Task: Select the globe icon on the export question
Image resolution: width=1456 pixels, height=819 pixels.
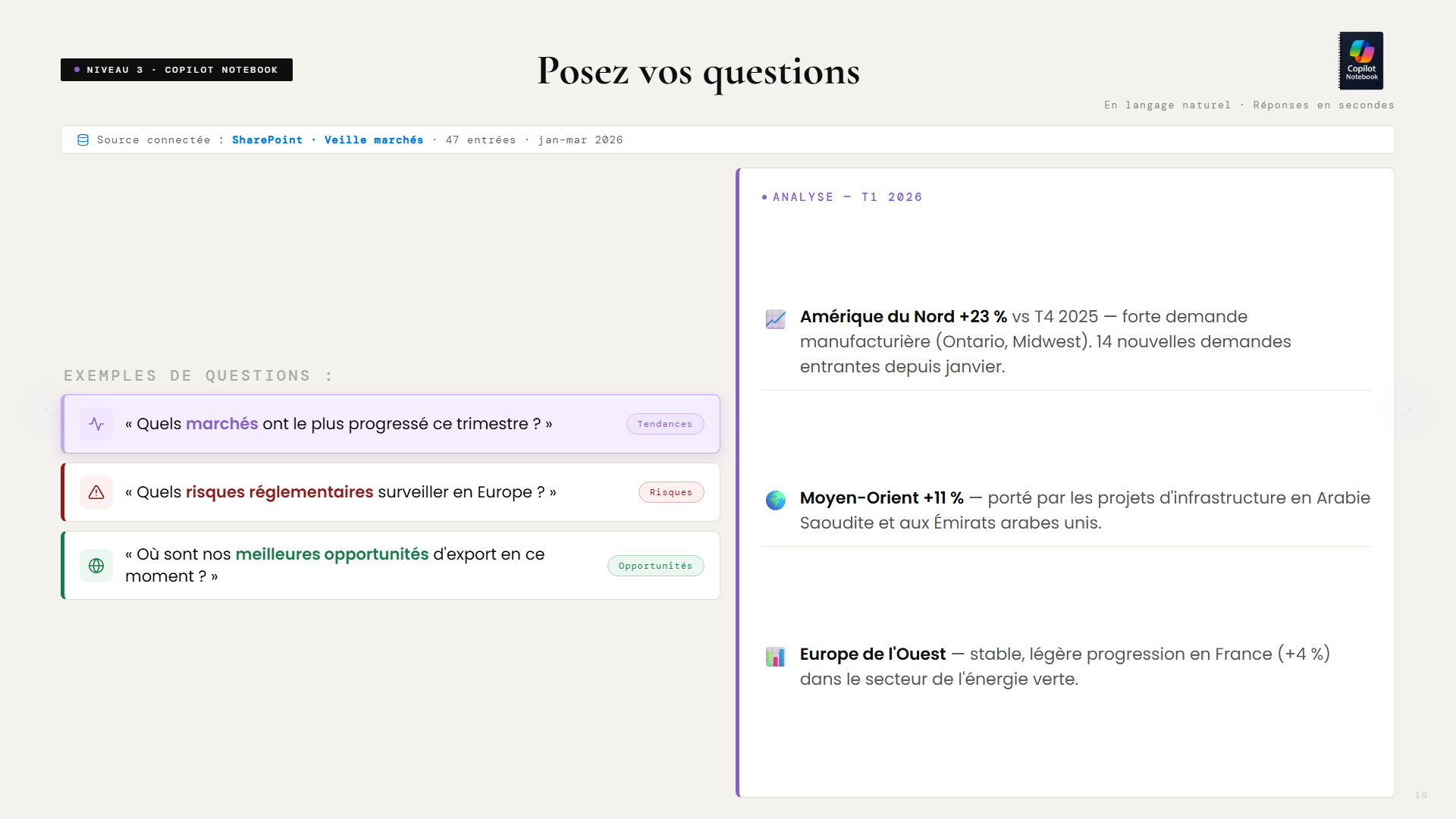Action: pos(96,566)
